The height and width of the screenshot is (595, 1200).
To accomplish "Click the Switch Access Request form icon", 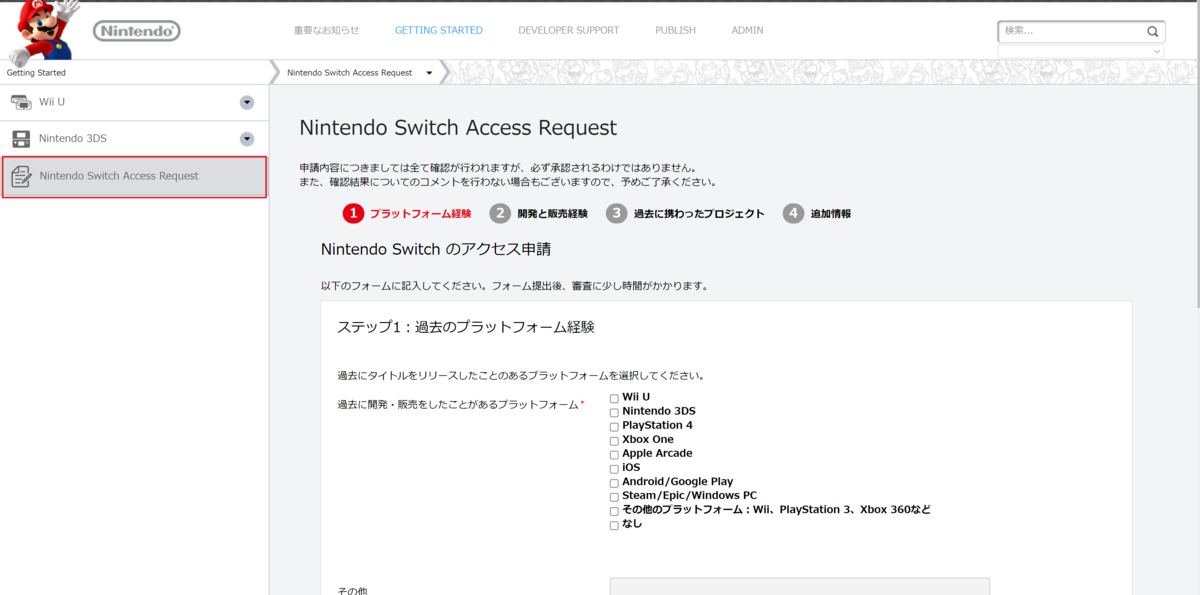I will coord(21,177).
